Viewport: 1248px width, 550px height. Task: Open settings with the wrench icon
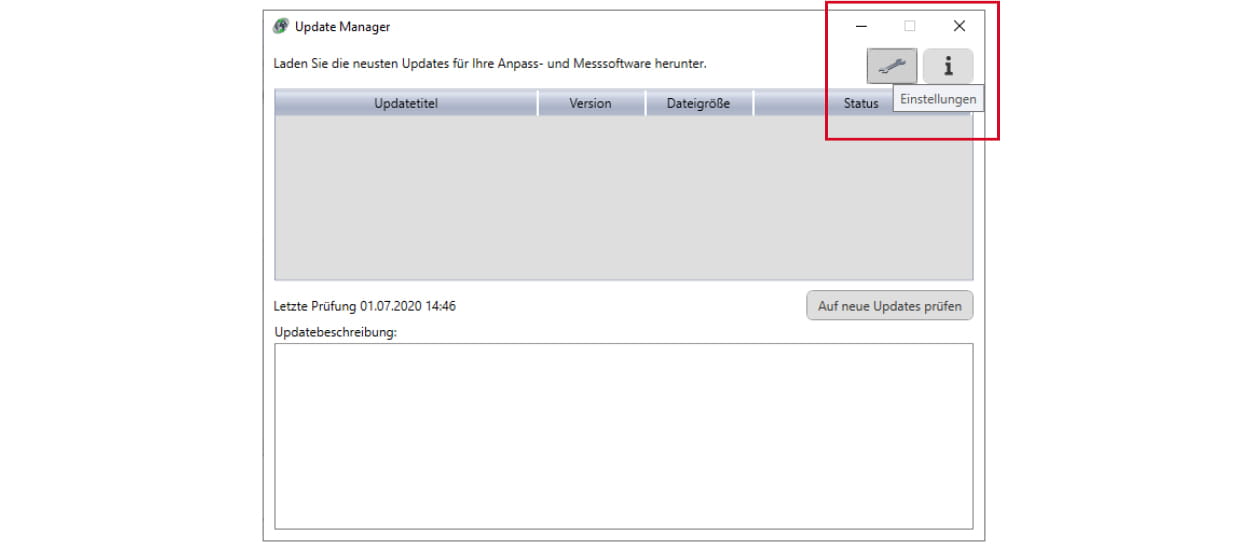click(891, 66)
